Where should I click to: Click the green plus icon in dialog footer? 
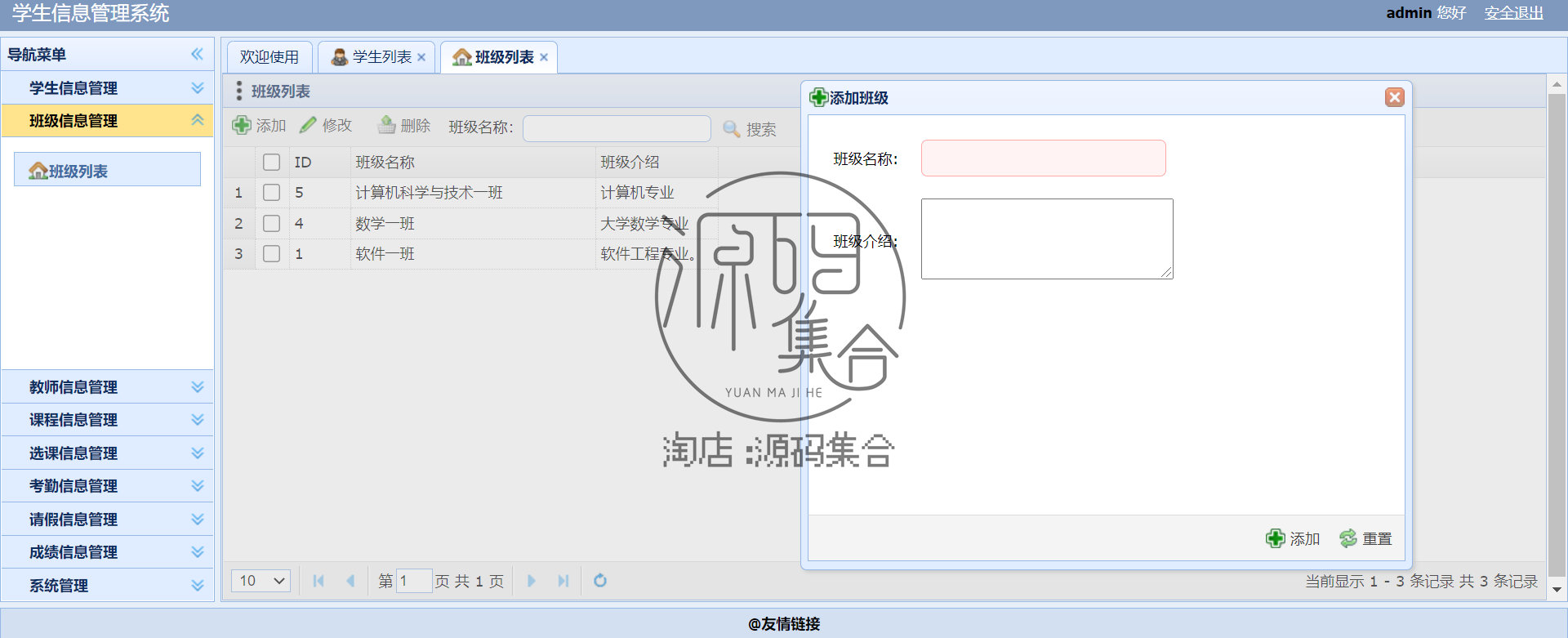(1275, 538)
